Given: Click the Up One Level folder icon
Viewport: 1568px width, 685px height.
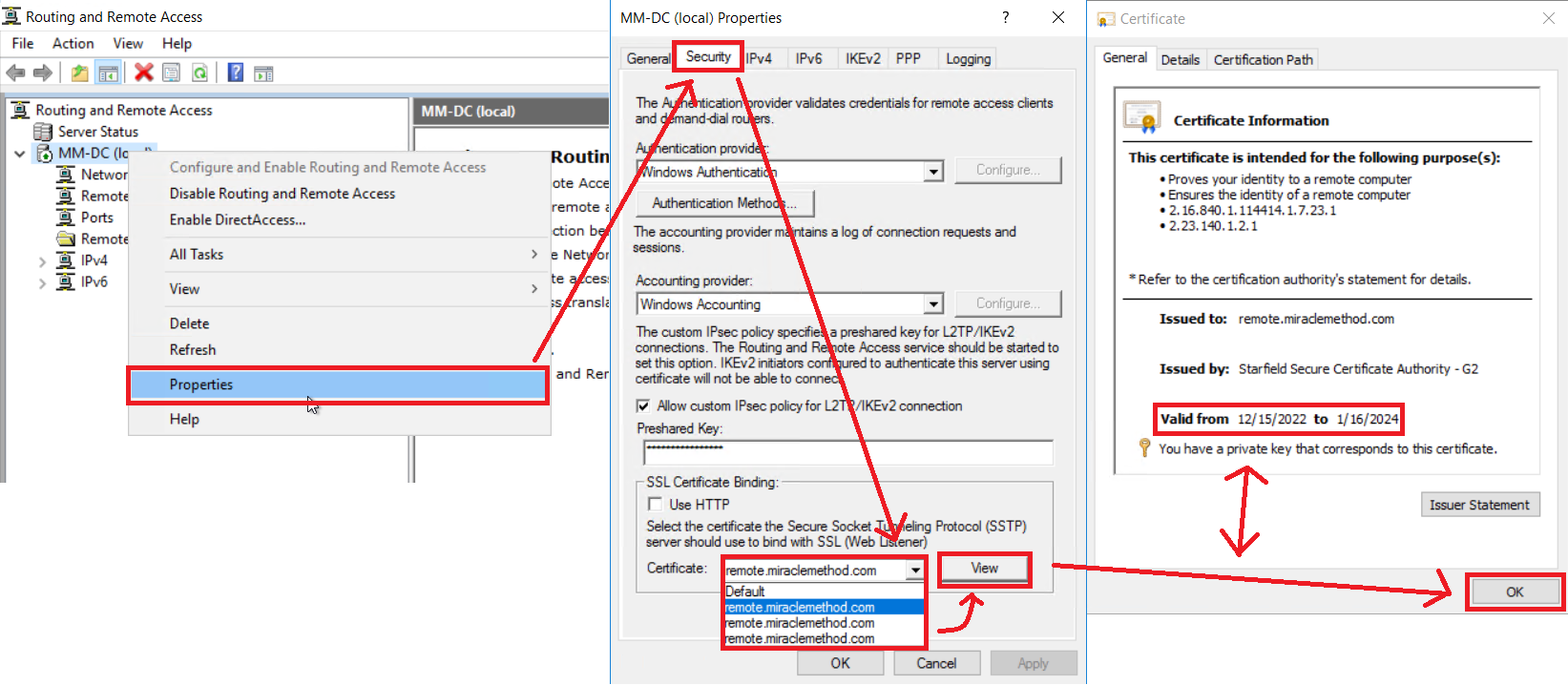Looking at the screenshot, I should [x=80, y=73].
